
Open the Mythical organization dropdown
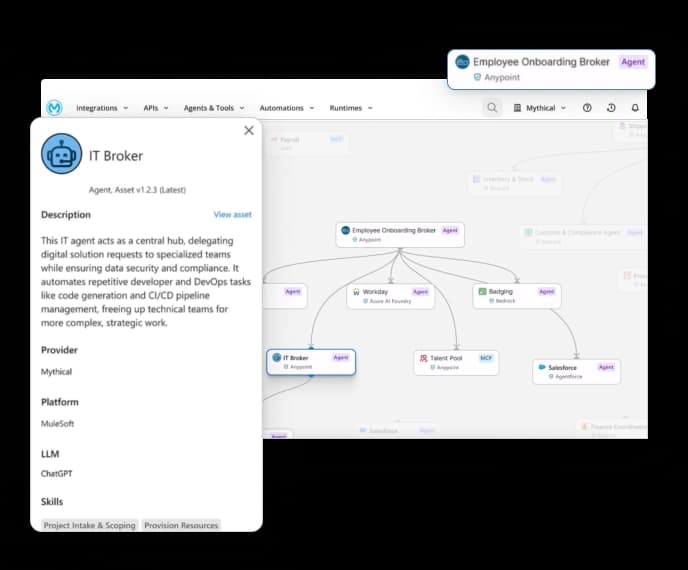(540, 108)
